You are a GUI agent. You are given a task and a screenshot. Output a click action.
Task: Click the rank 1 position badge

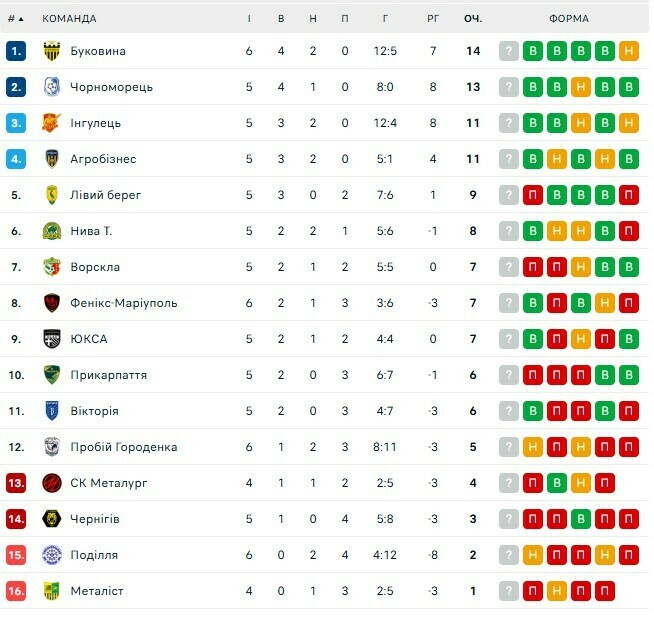pos(15,51)
